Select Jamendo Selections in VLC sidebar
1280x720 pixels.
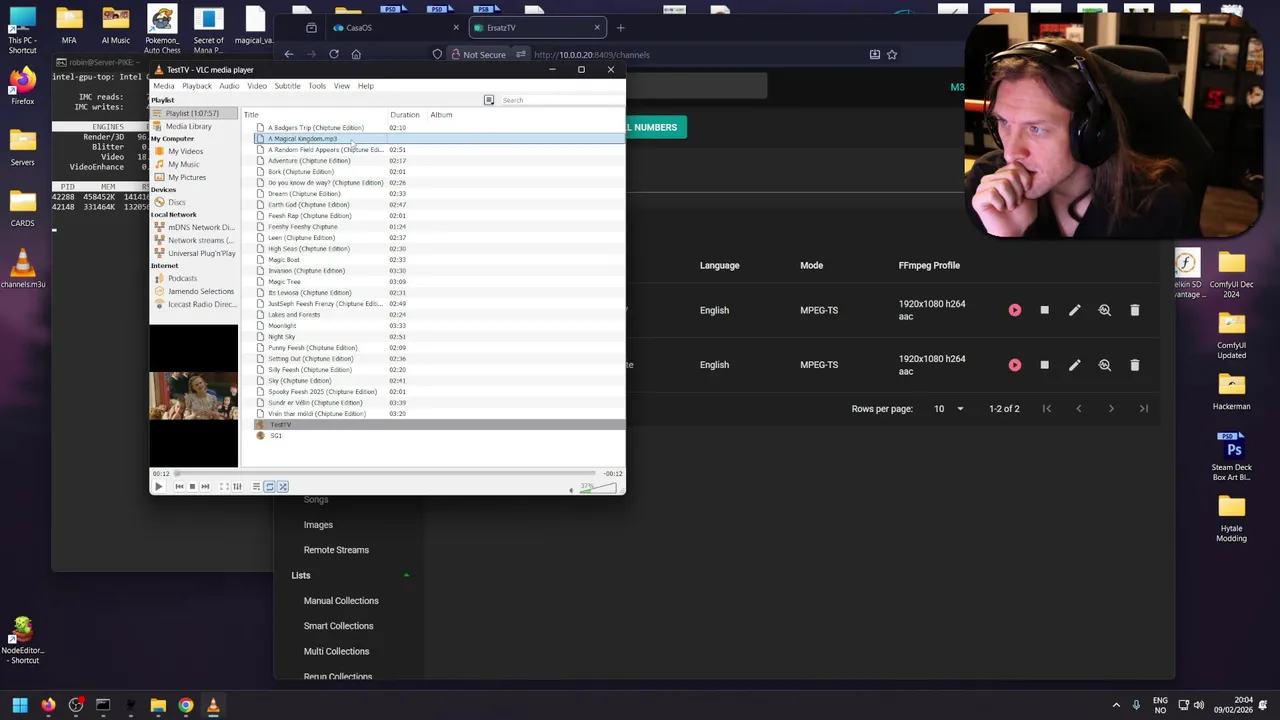point(200,291)
